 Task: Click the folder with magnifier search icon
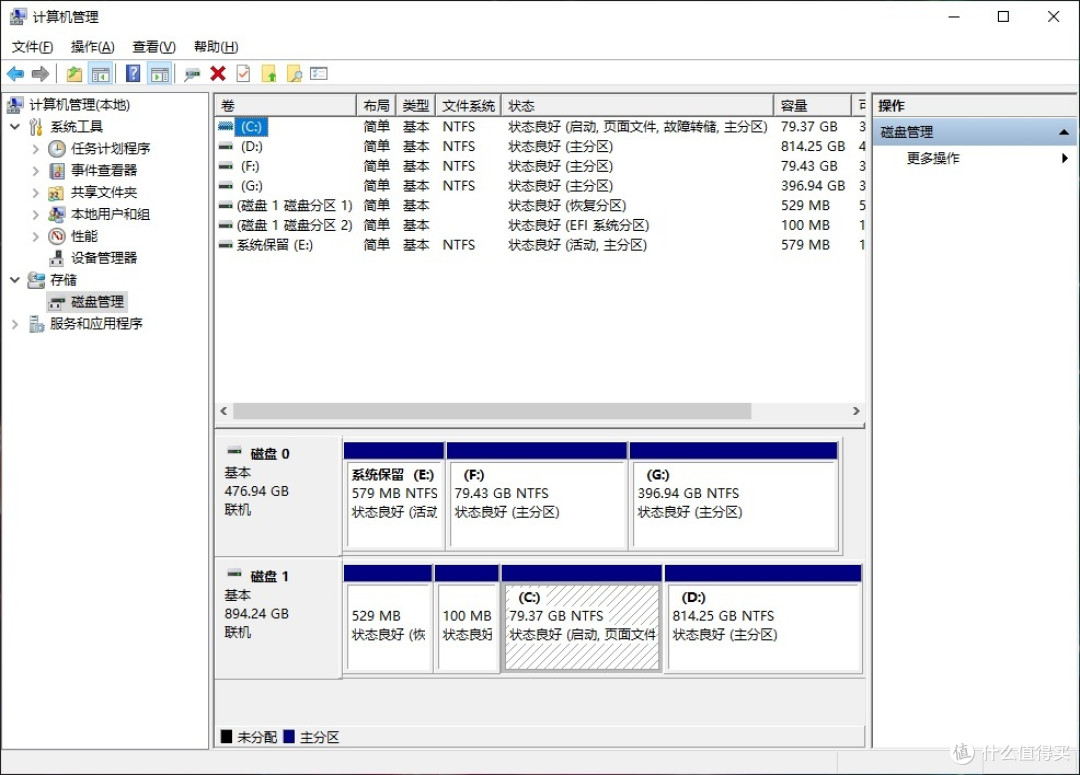pos(294,74)
